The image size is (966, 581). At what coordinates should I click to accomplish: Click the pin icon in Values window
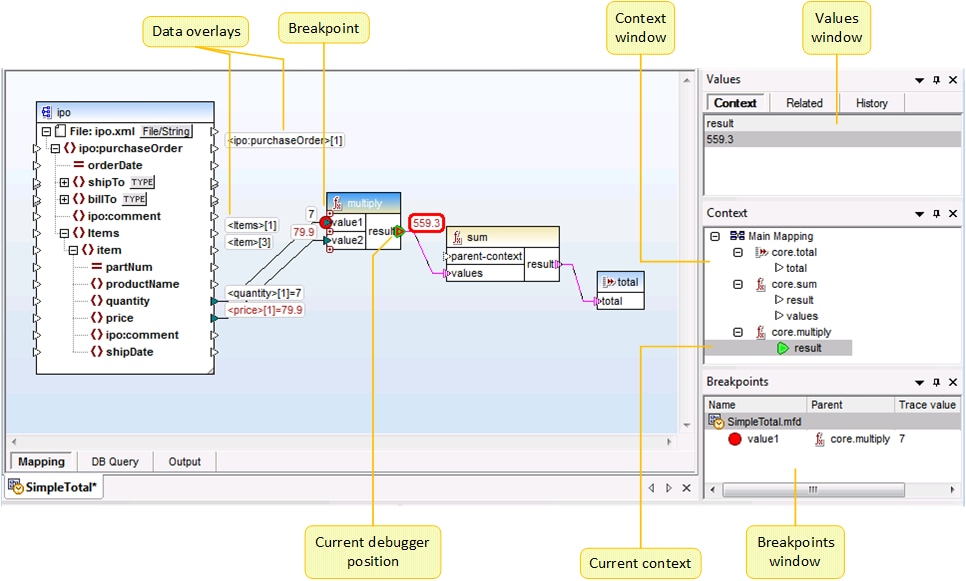tap(937, 80)
